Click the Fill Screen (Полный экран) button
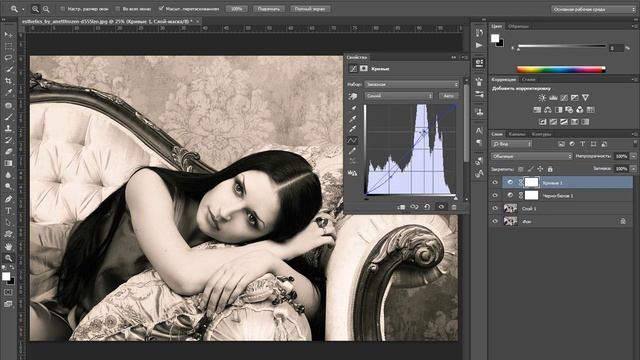The image size is (640, 360). [x=310, y=9]
